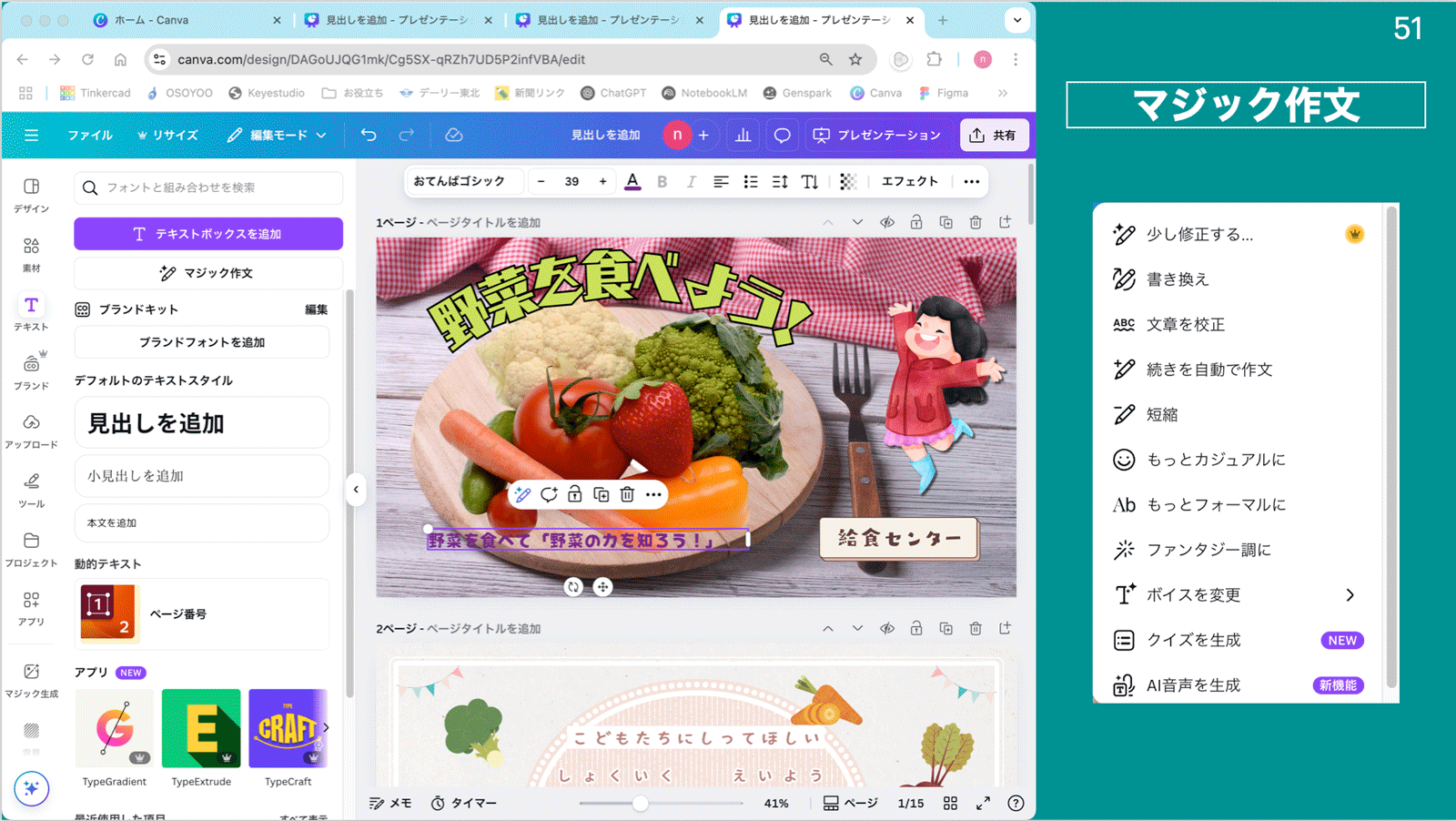Hide page 1 with the eye icon
The width and height of the screenshot is (1456, 821).
pyautogui.click(x=887, y=221)
